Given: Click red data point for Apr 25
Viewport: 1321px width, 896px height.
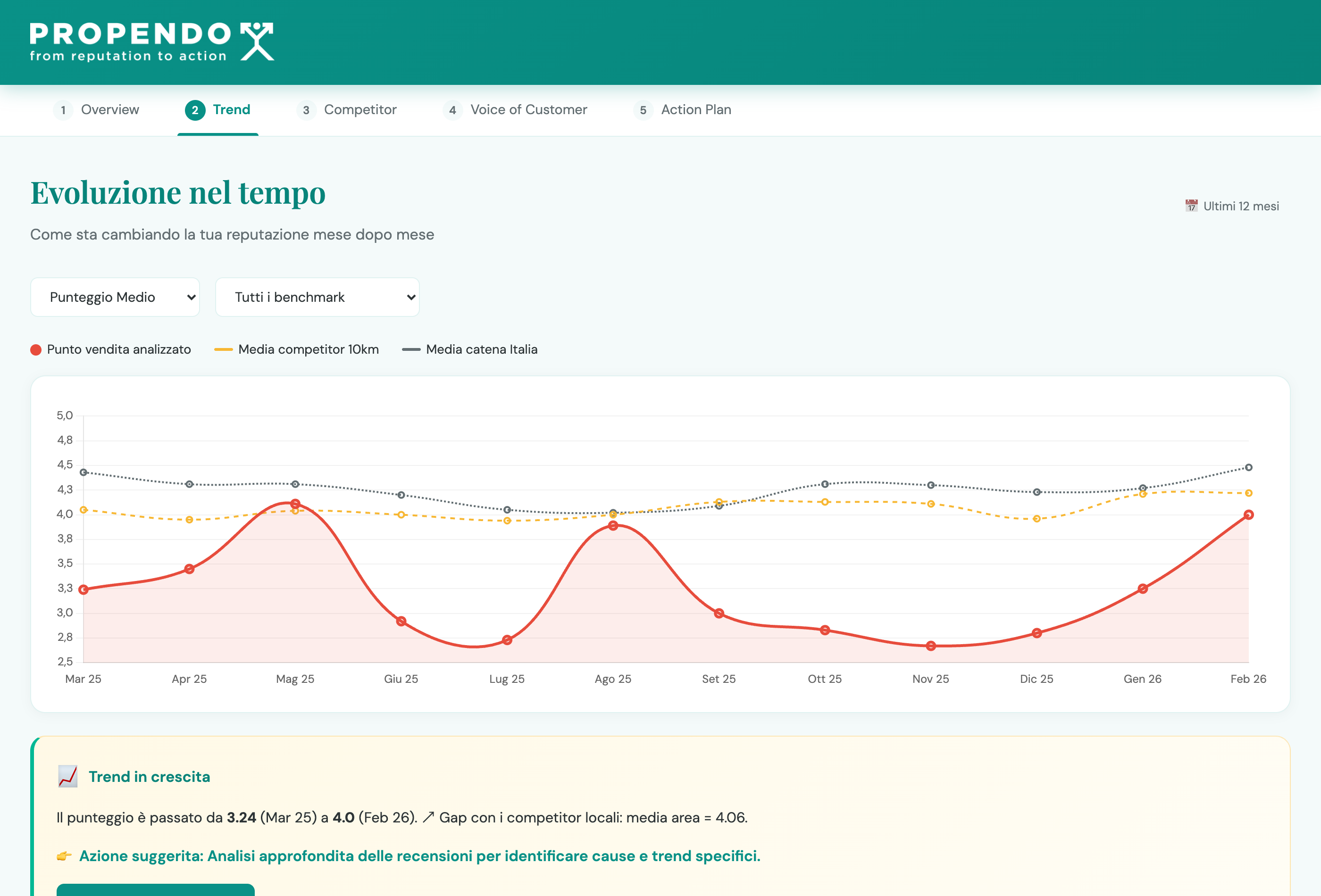Looking at the screenshot, I should (189, 569).
